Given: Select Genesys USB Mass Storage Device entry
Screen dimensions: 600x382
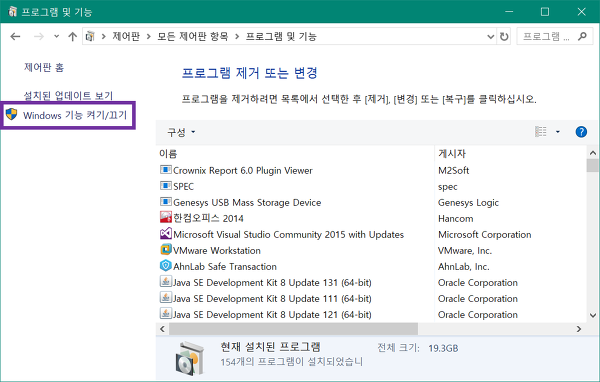Looking at the screenshot, I should 247,202.
